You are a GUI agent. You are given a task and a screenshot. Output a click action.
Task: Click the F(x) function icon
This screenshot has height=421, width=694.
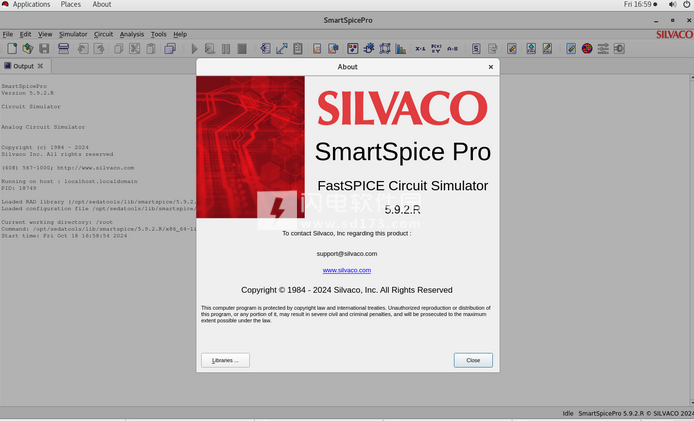[436, 49]
